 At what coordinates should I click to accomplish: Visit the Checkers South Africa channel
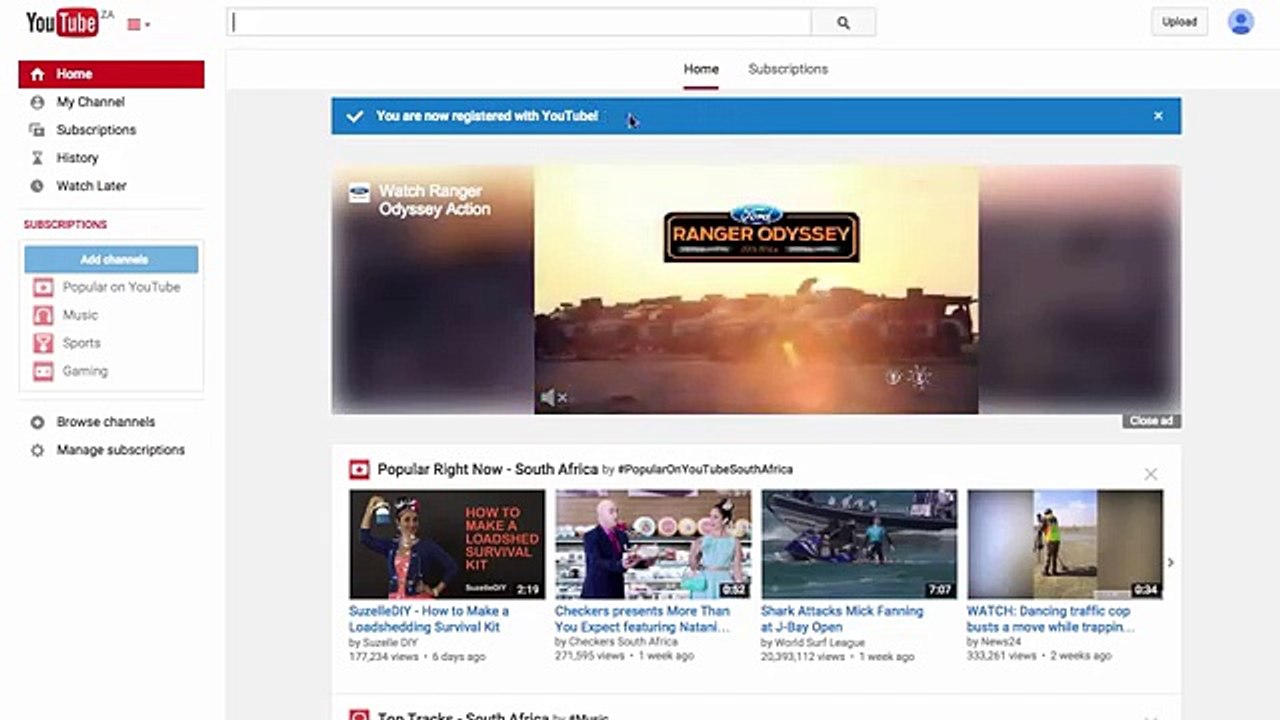pos(622,642)
